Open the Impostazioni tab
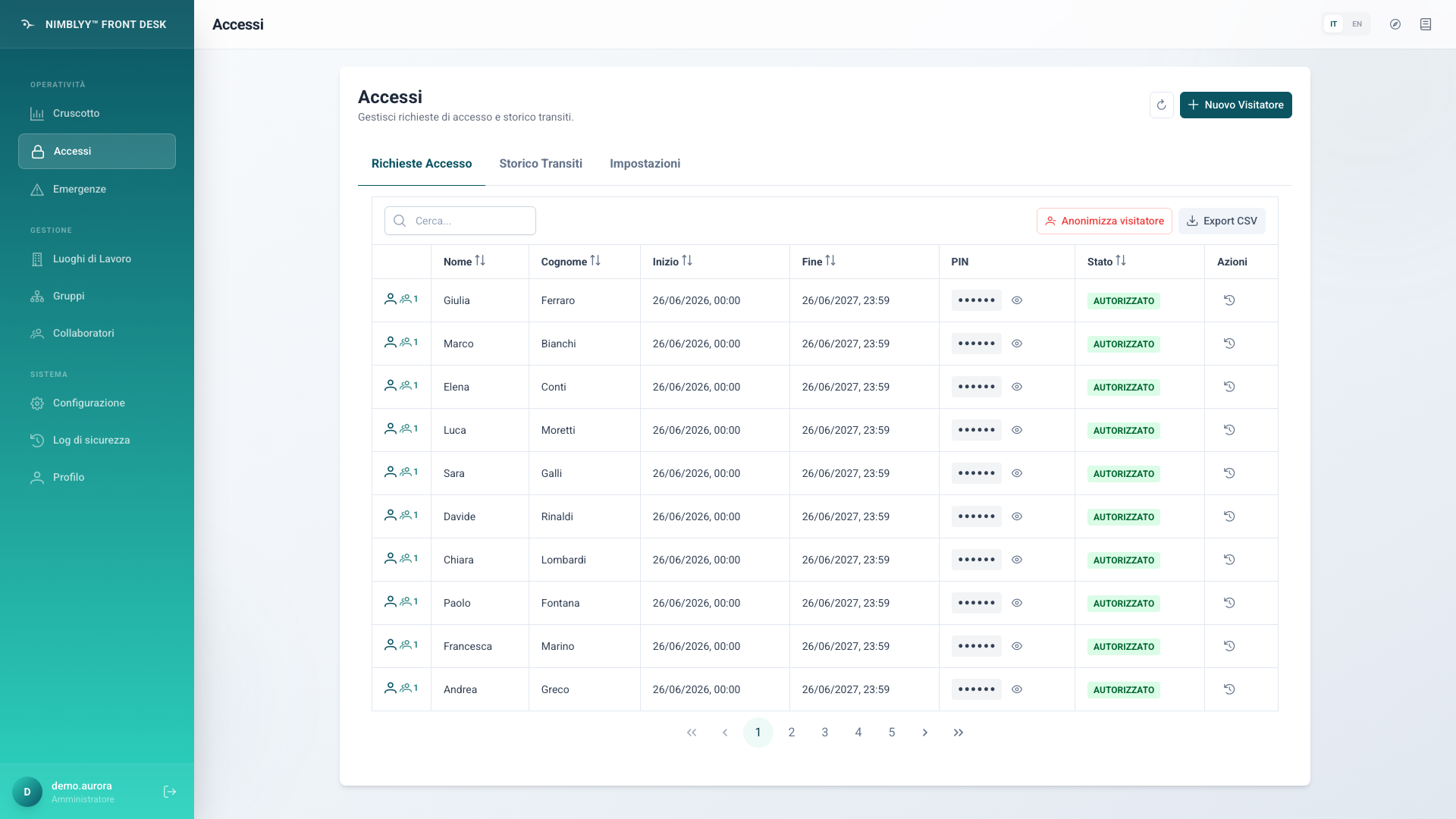1456x819 pixels. pyautogui.click(x=645, y=164)
